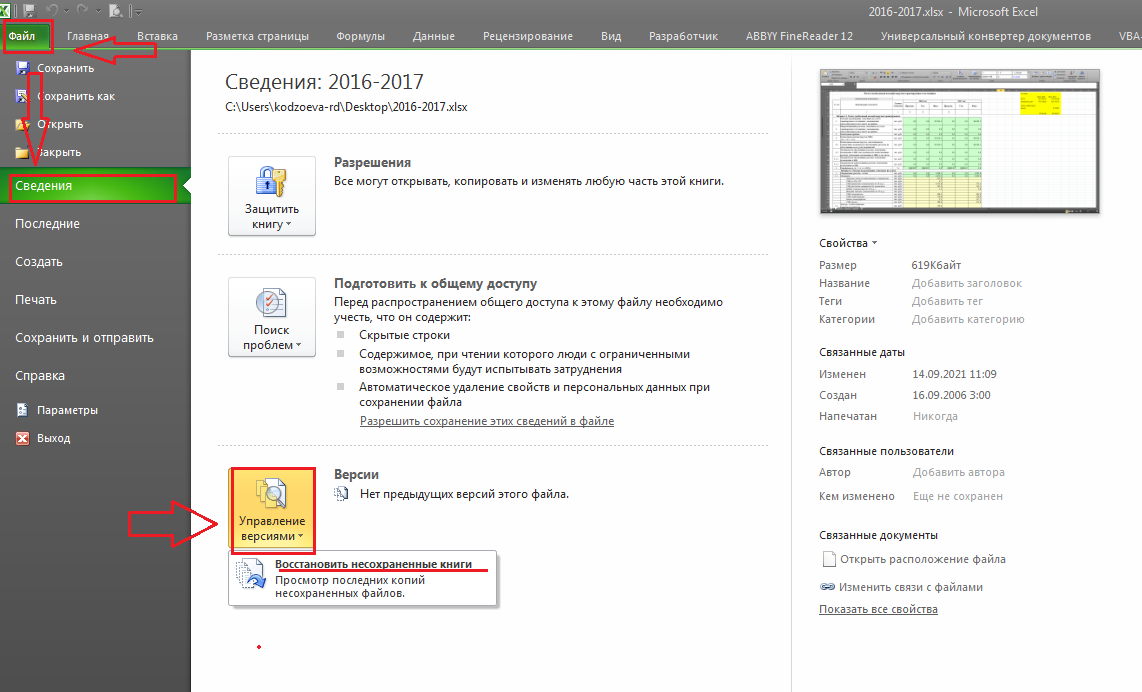
Task: Click the Еще не сохранен value
Action: tap(958, 496)
